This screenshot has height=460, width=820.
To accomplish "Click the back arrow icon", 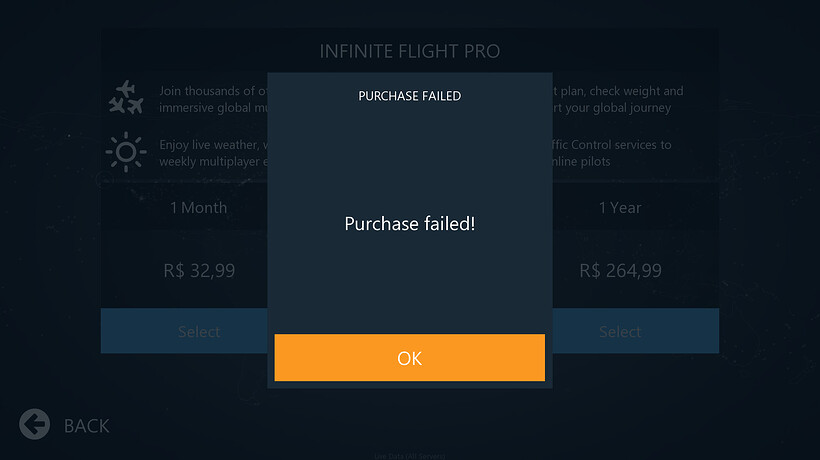I will coord(35,424).
